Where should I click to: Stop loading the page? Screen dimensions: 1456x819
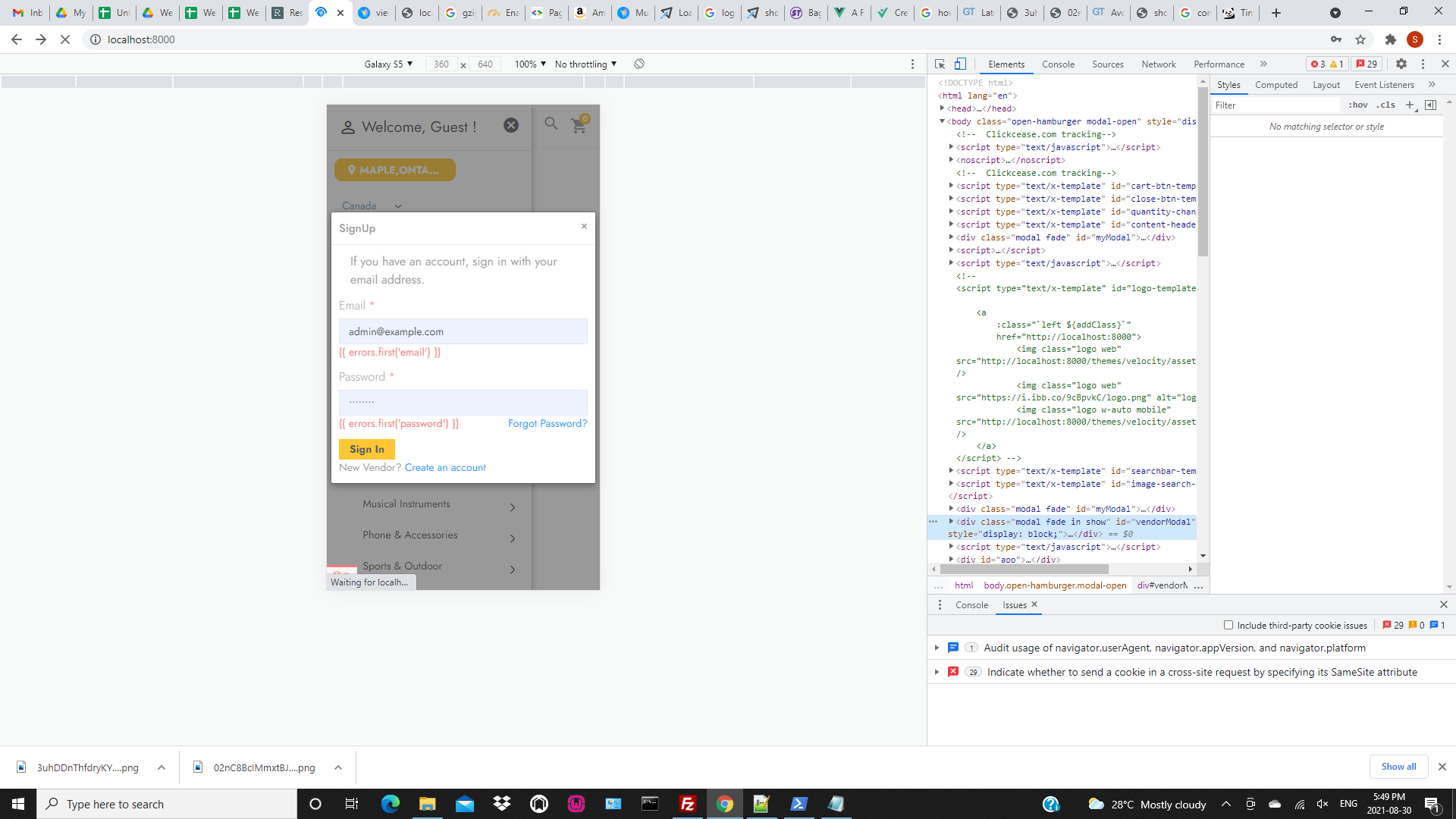(65, 39)
